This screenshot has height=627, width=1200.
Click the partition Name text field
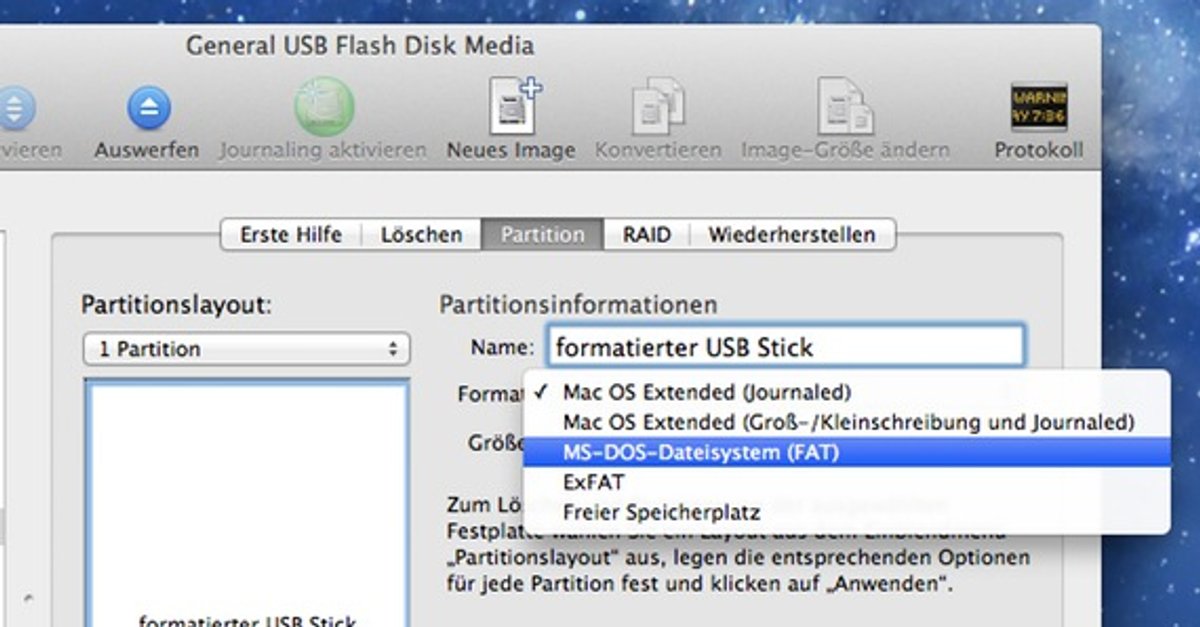point(786,347)
